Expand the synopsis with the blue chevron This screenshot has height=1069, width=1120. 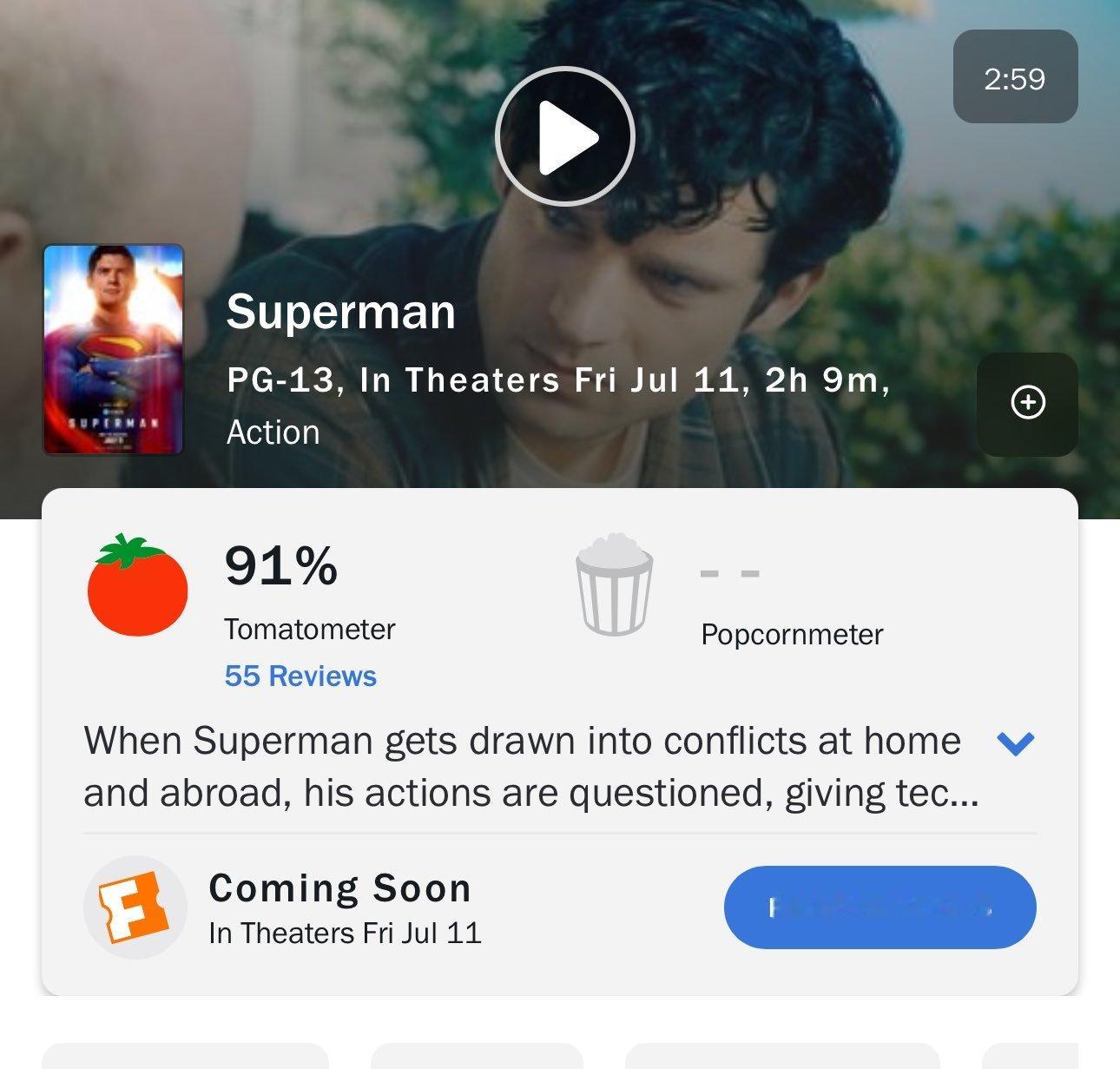point(1015,742)
